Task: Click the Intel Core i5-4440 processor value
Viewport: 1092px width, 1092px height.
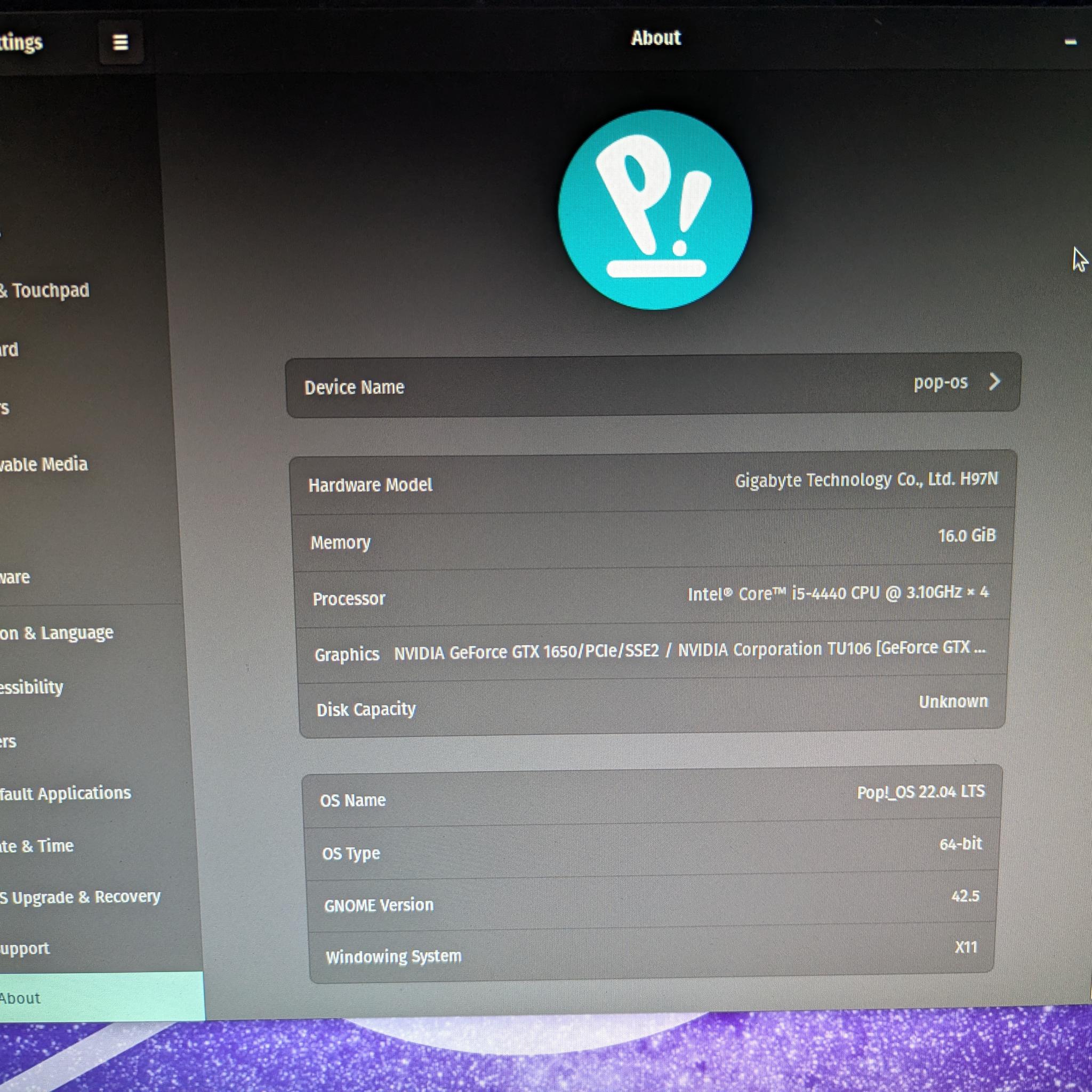Action: 838,593
